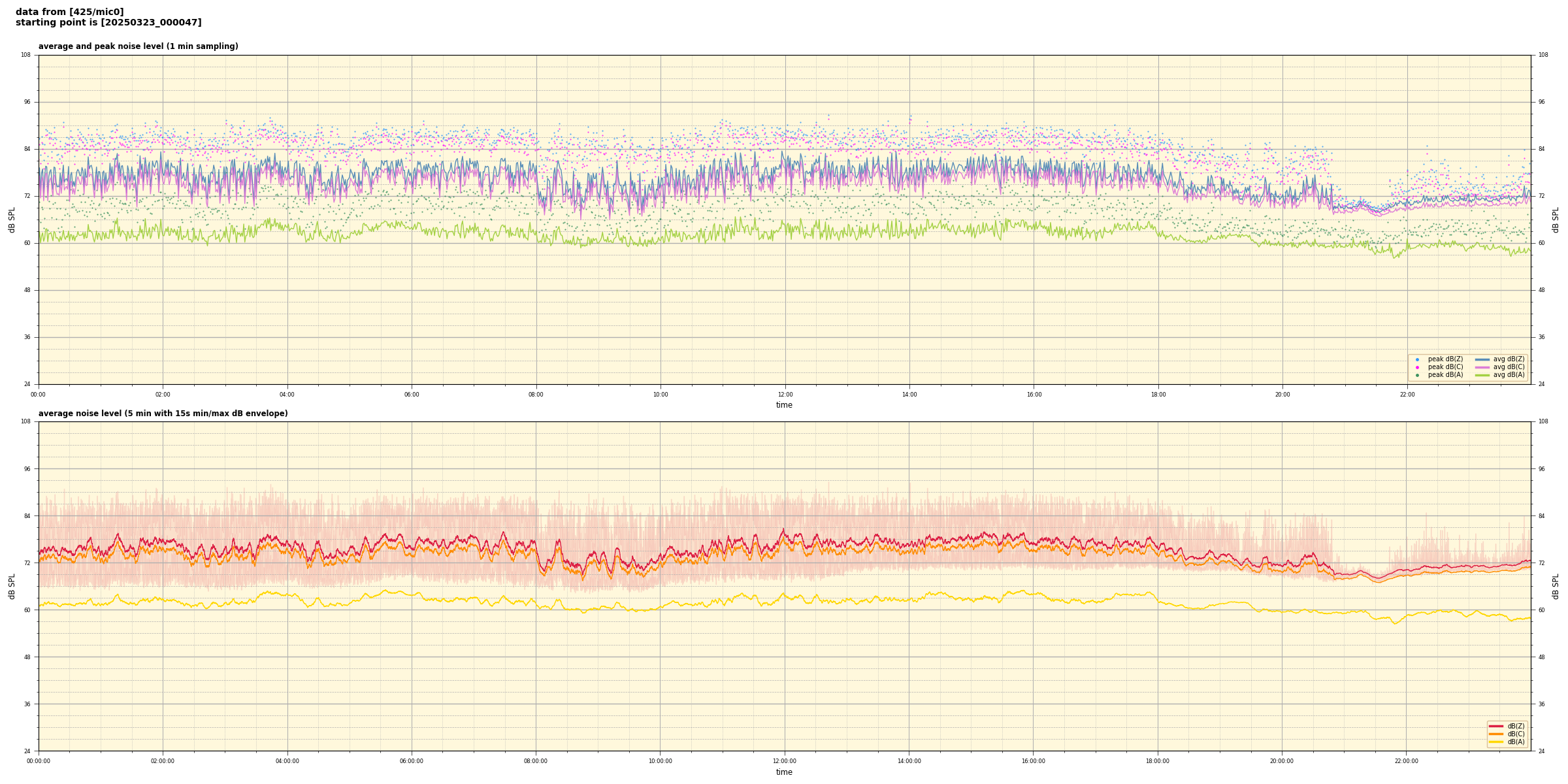Click the 'average noise level (5 min' chart title
The width and height of the screenshot is (1568, 784).
[x=163, y=414]
